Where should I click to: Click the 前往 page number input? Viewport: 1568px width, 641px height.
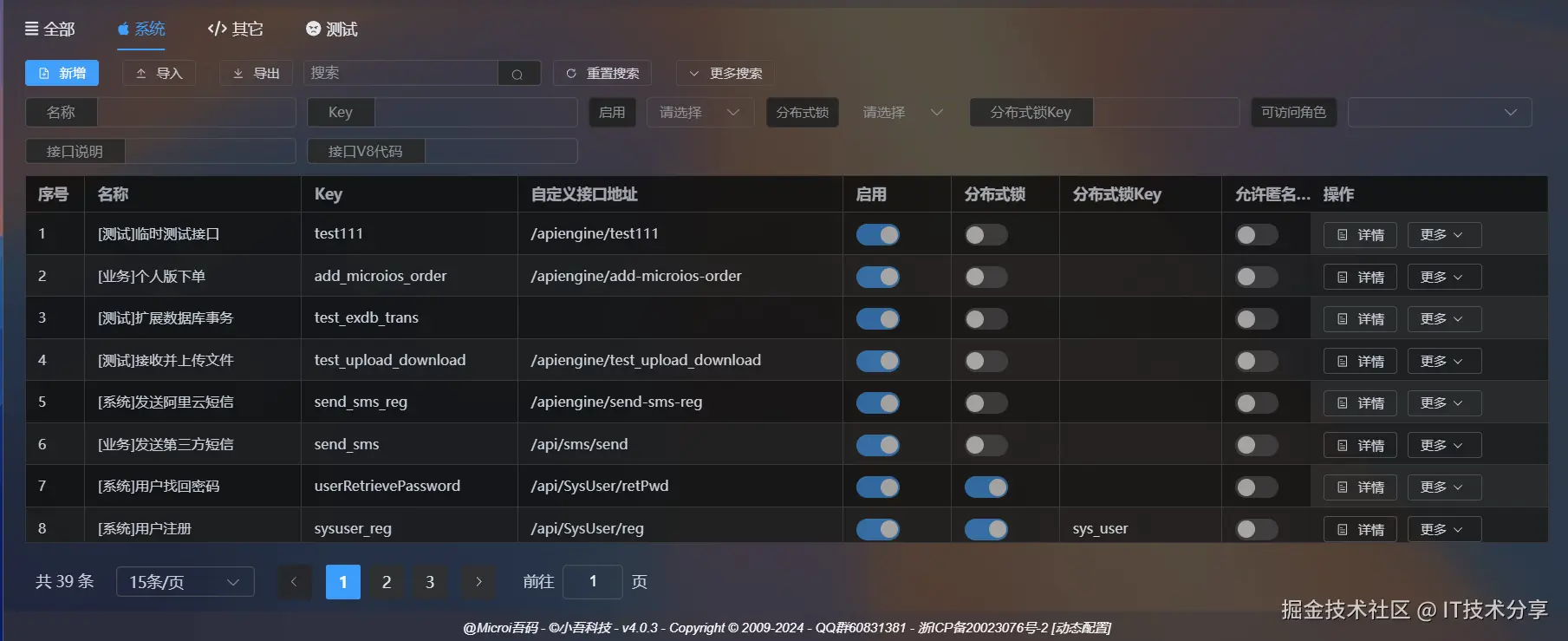click(593, 582)
